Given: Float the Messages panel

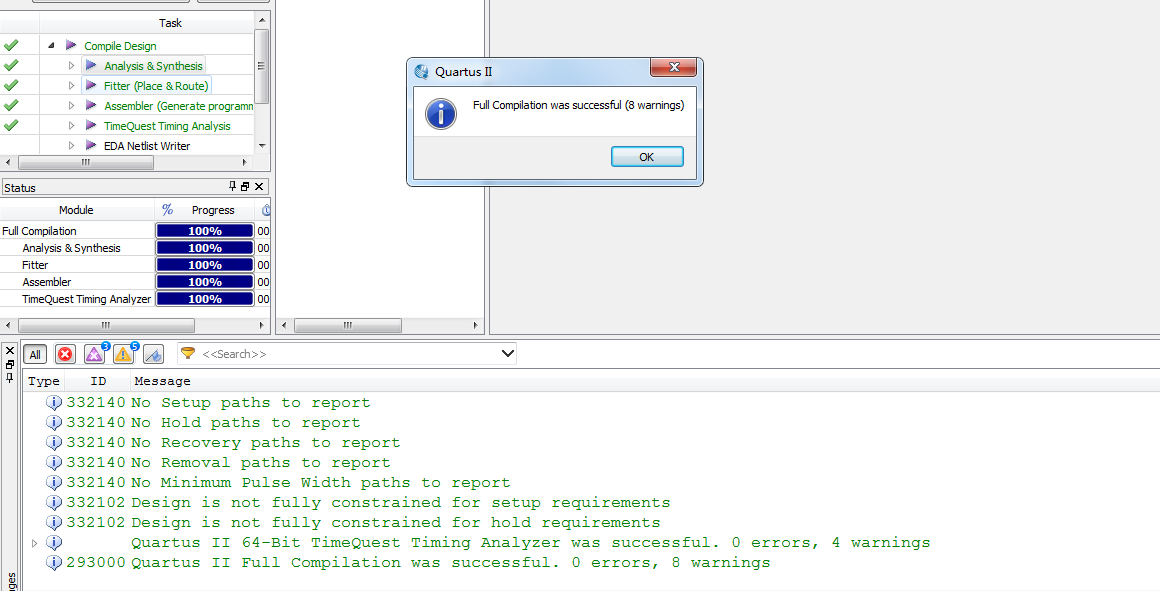Looking at the screenshot, I should click(10, 365).
